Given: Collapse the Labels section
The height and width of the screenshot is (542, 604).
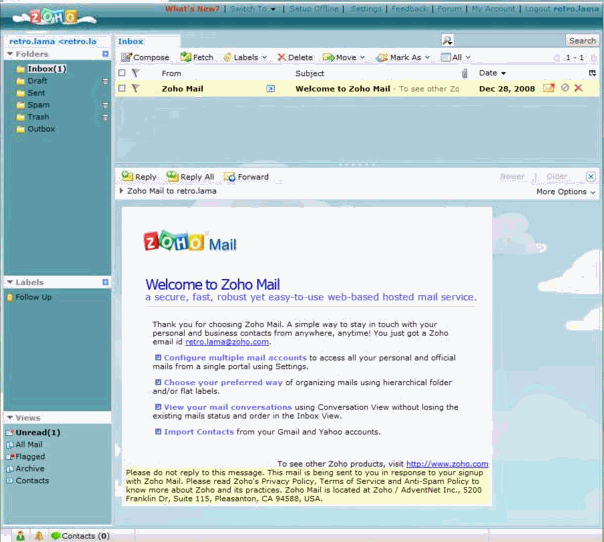Looking at the screenshot, I should [10, 282].
